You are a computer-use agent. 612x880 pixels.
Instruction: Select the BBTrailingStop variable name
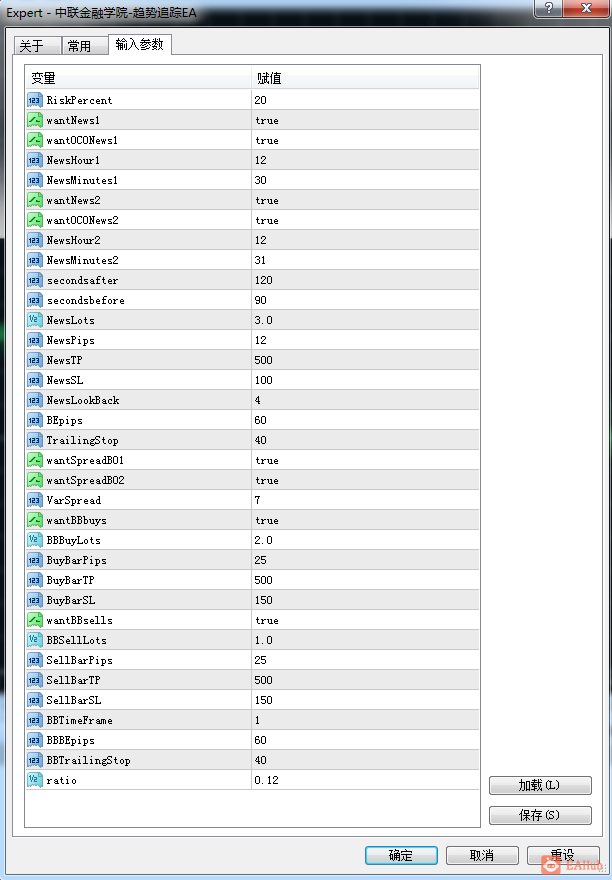pyautogui.click(x=88, y=760)
